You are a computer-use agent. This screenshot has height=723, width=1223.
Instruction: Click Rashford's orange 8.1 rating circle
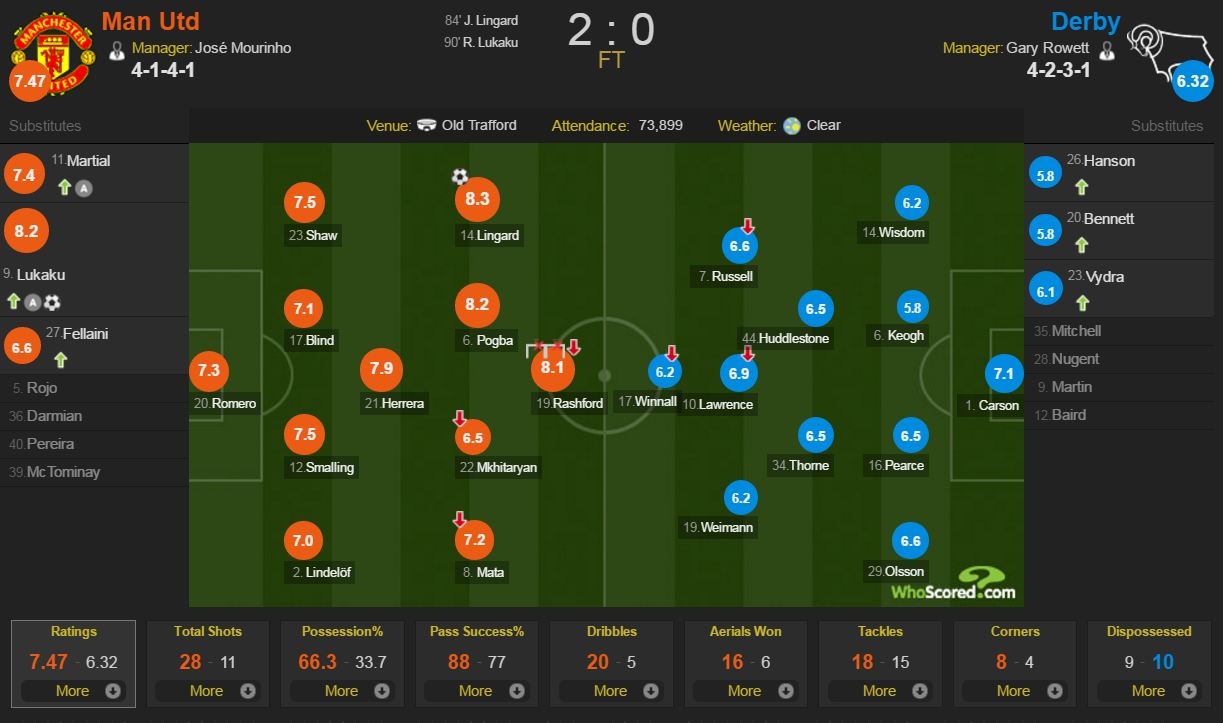coord(552,368)
